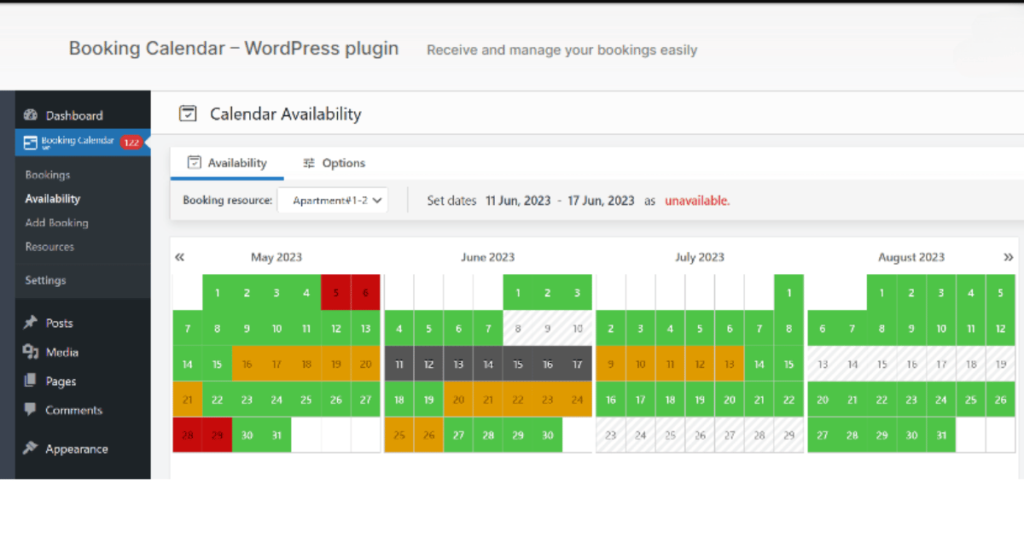Click the Pages icon in sidebar
Image resolution: width=1024 pixels, height=538 pixels.
(x=30, y=380)
